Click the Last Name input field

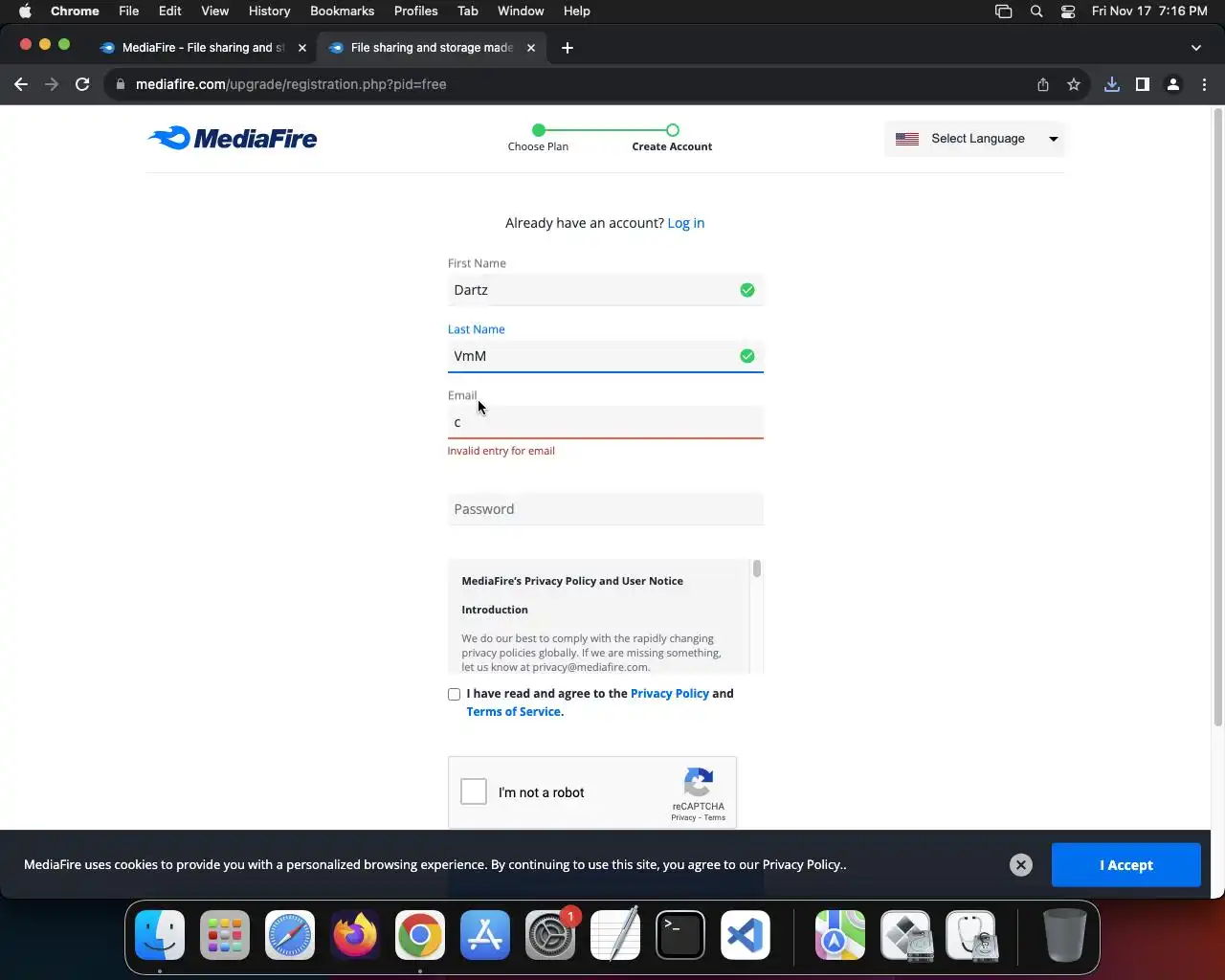coord(606,356)
